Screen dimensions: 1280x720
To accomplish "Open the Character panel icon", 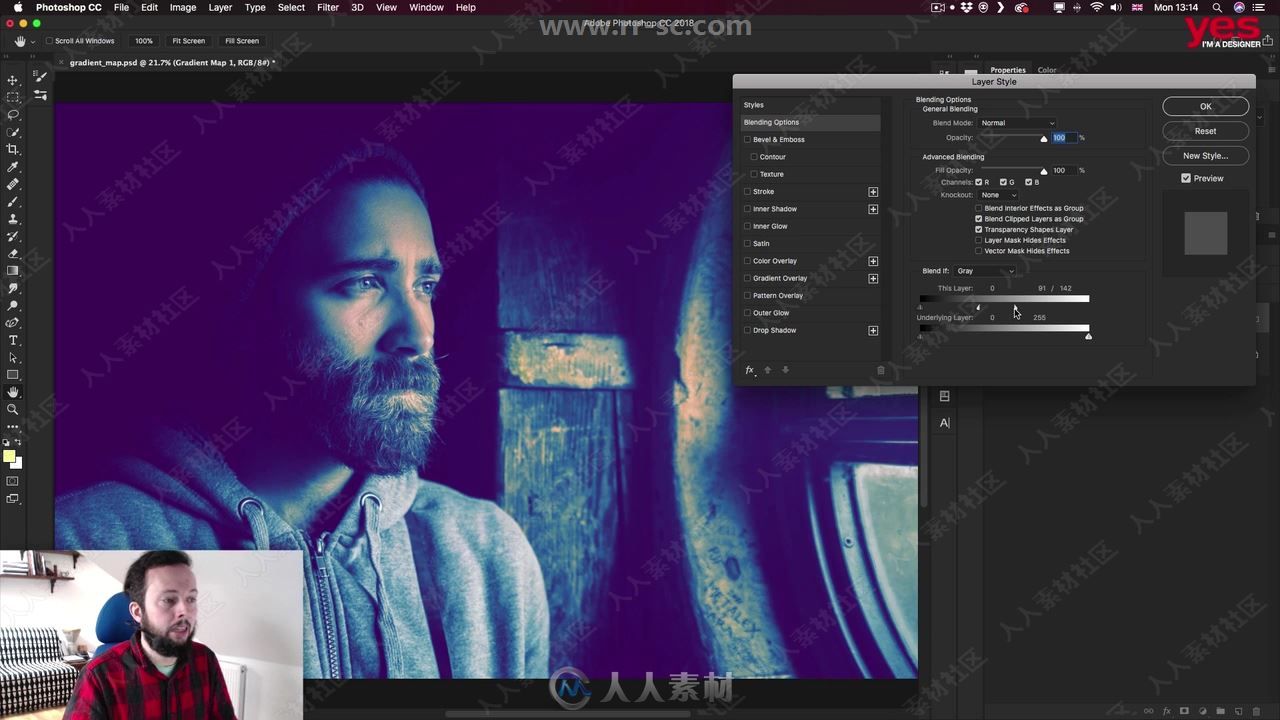I will tap(944, 423).
